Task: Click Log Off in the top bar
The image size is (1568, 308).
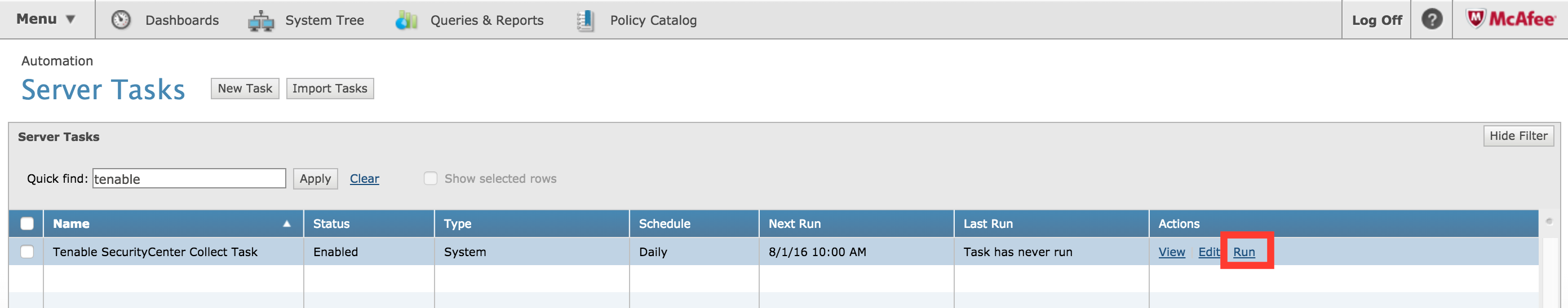Action: (x=1376, y=20)
